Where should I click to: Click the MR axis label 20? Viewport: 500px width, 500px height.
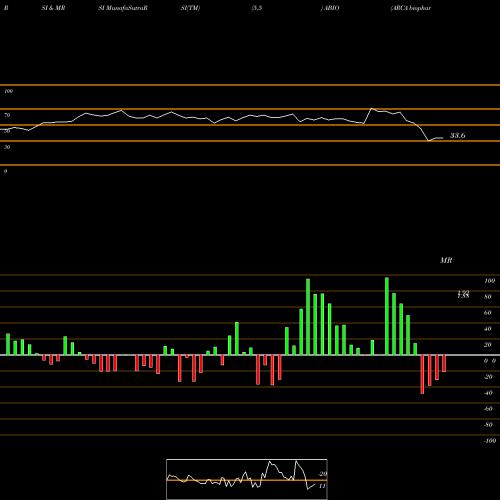point(488,345)
